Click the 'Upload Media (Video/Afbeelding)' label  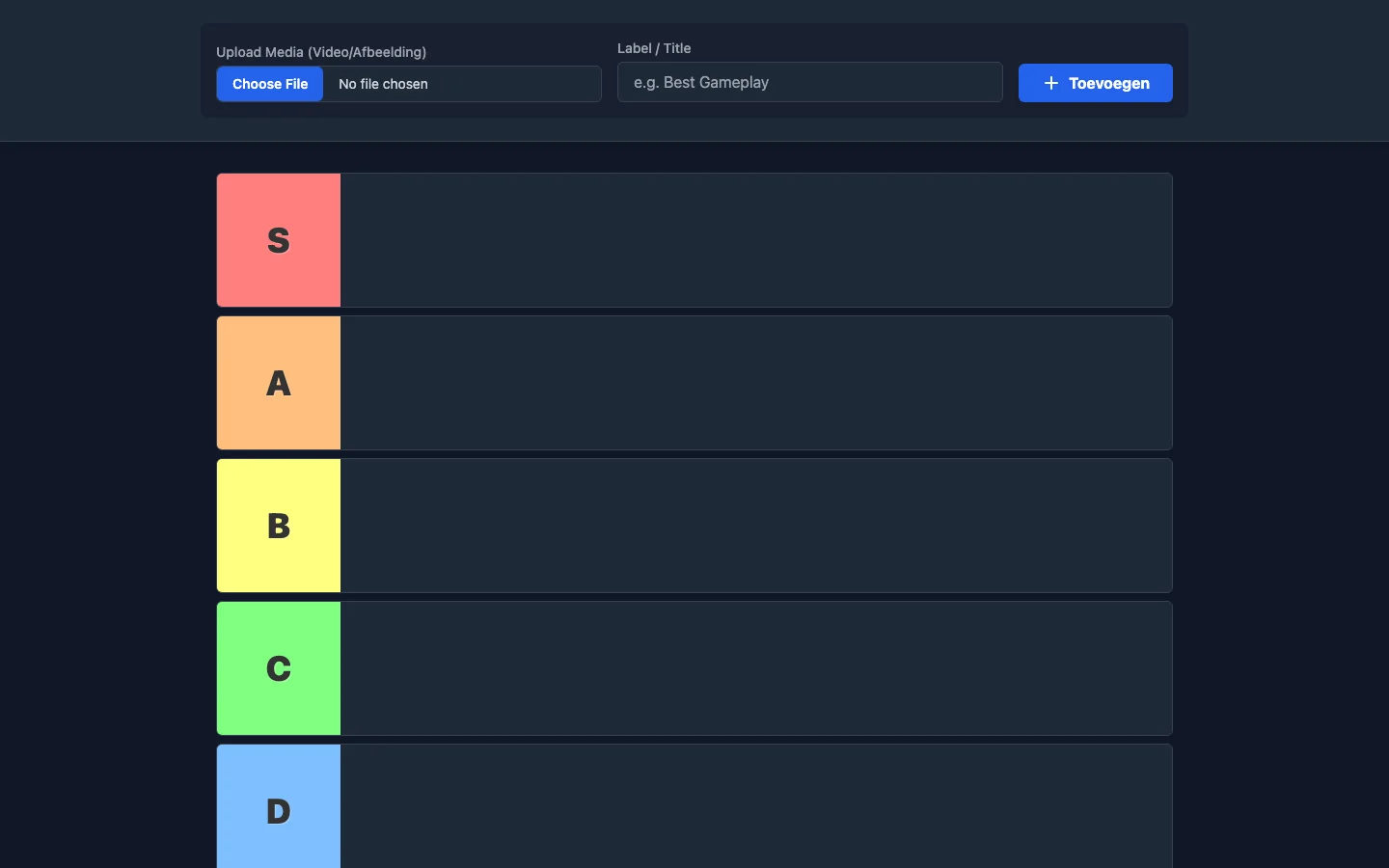[x=321, y=52]
